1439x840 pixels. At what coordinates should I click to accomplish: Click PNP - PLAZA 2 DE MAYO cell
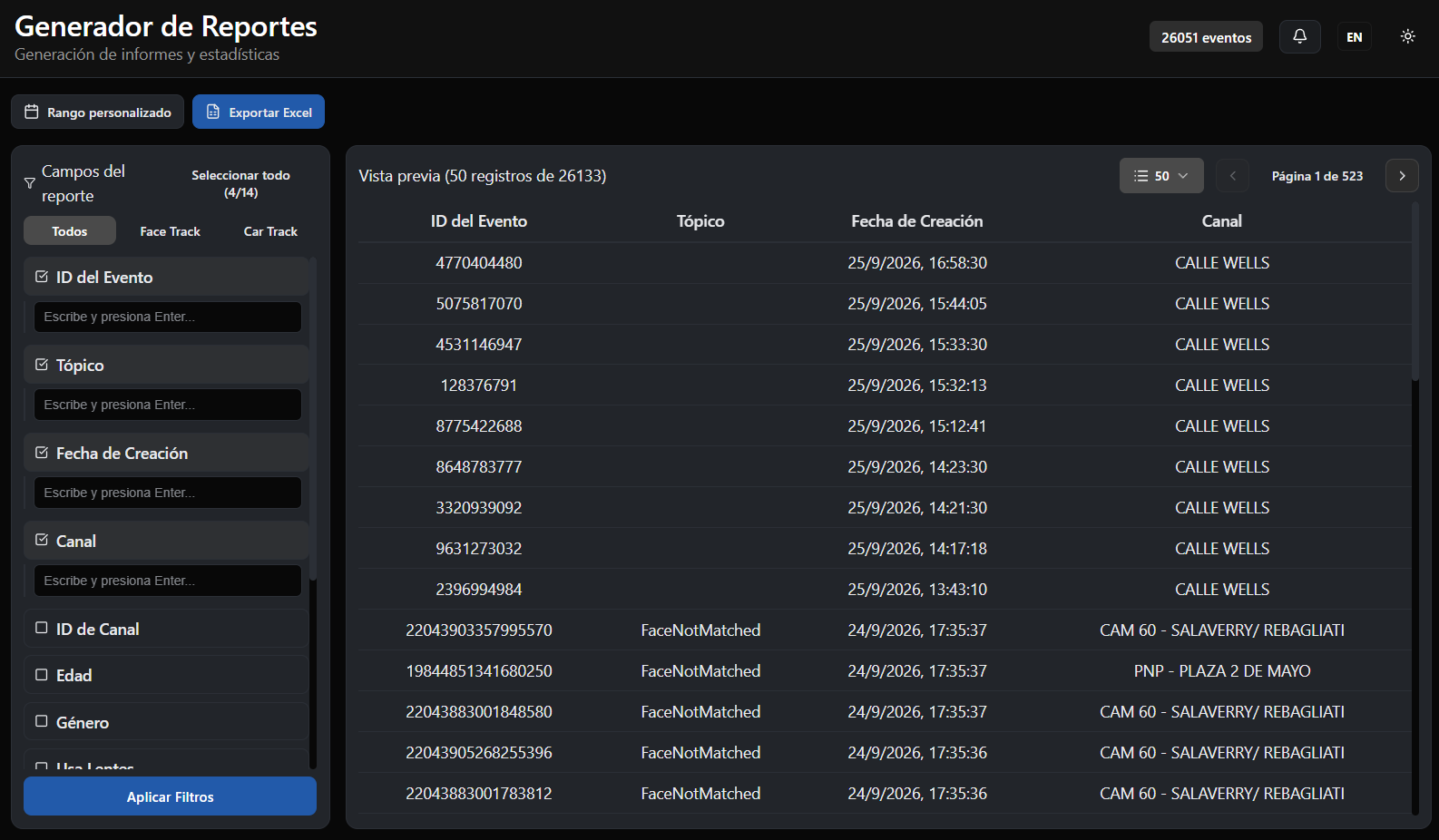coord(1222,670)
